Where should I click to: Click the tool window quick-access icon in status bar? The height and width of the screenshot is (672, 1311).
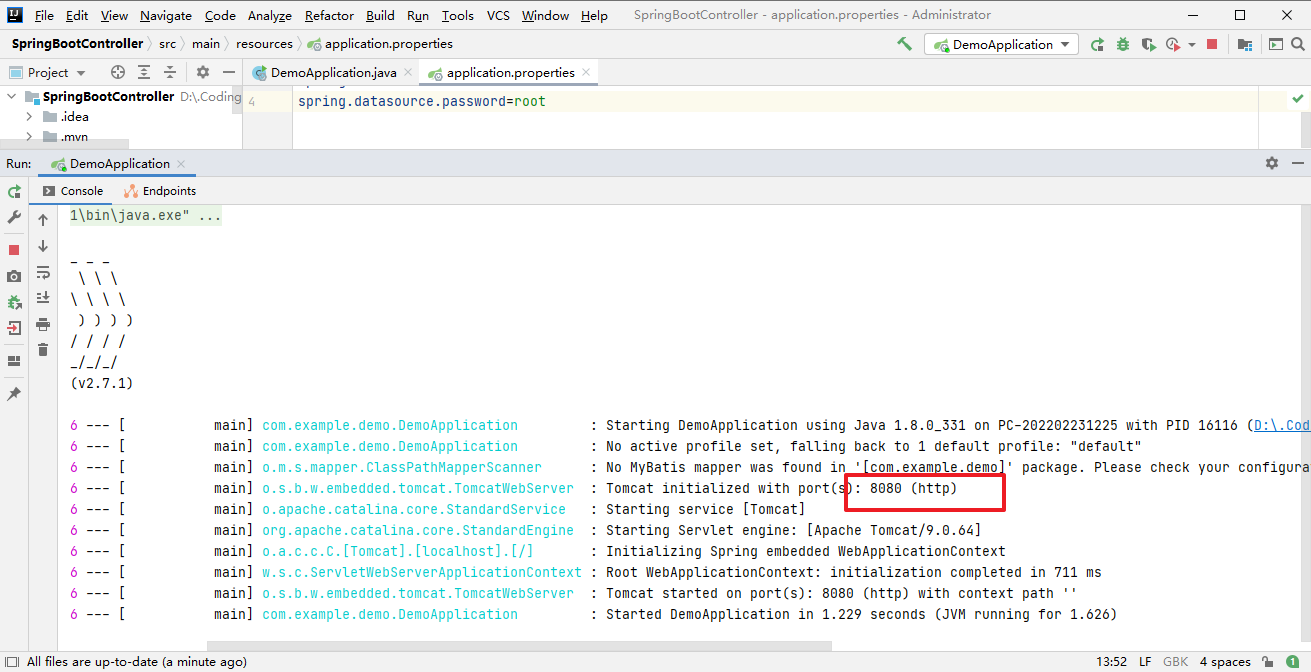12,661
